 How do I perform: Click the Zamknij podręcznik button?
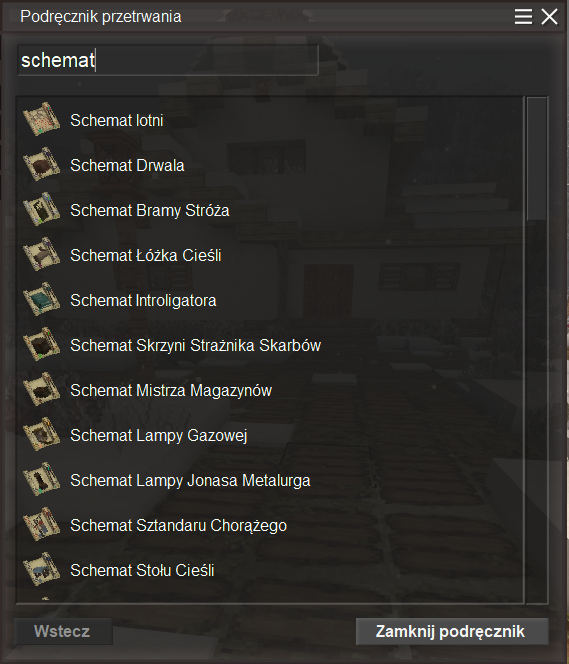pos(452,631)
